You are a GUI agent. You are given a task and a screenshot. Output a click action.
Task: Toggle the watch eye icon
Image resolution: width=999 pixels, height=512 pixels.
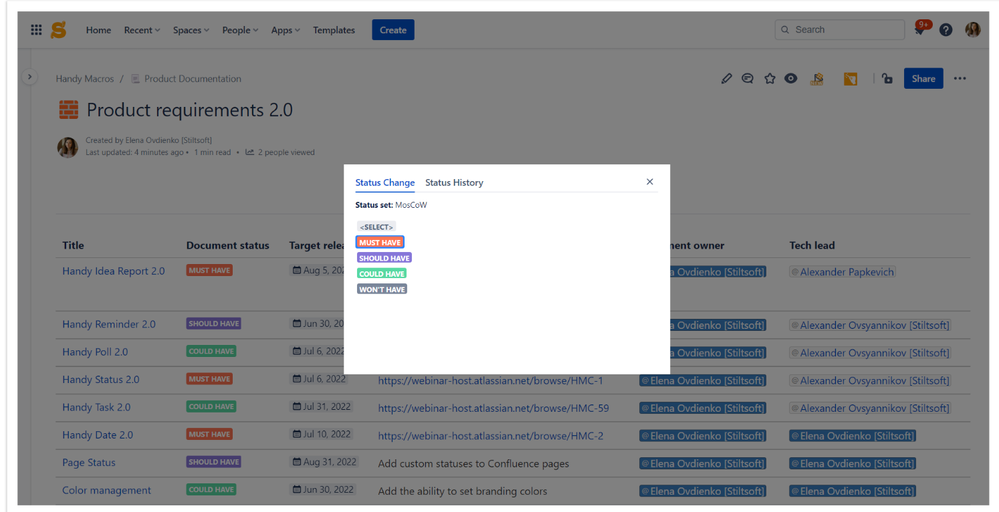point(791,79)
